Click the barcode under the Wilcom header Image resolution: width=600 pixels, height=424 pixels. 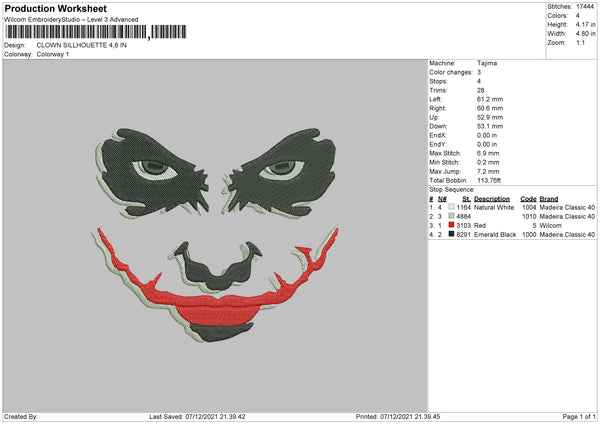[96, 32]
